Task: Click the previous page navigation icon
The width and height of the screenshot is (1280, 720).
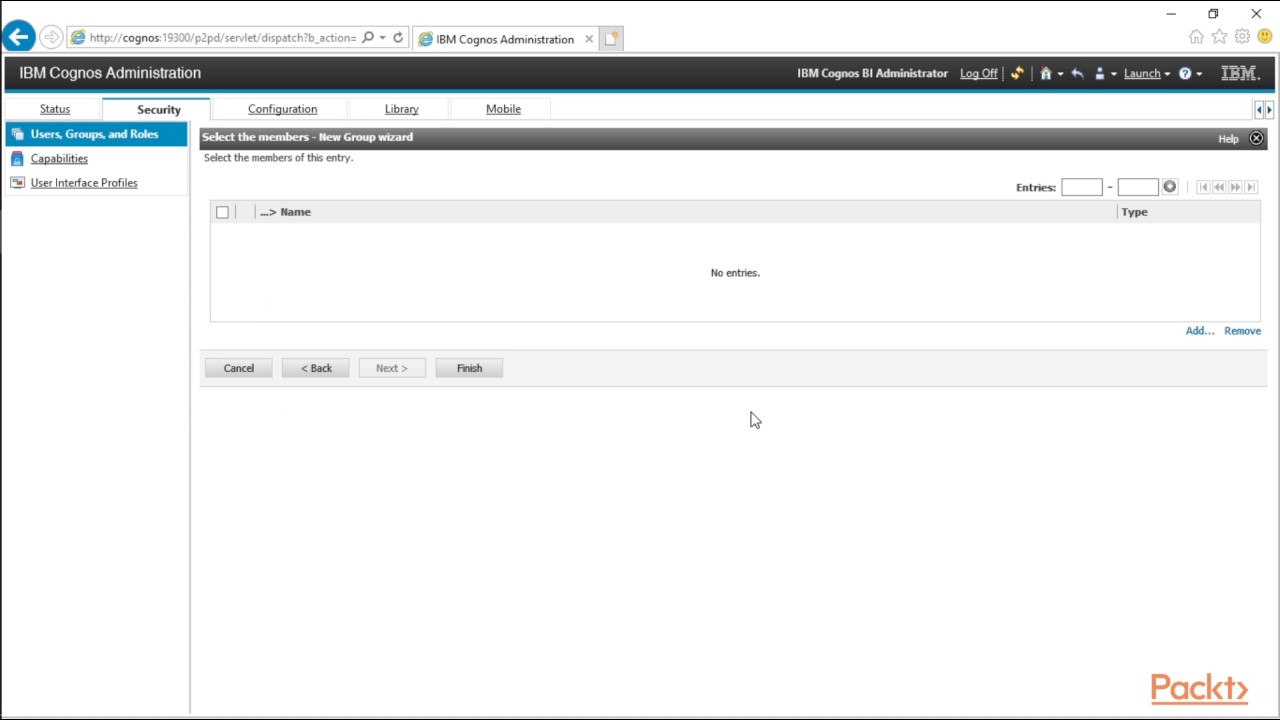Action: click(1219, 187)
